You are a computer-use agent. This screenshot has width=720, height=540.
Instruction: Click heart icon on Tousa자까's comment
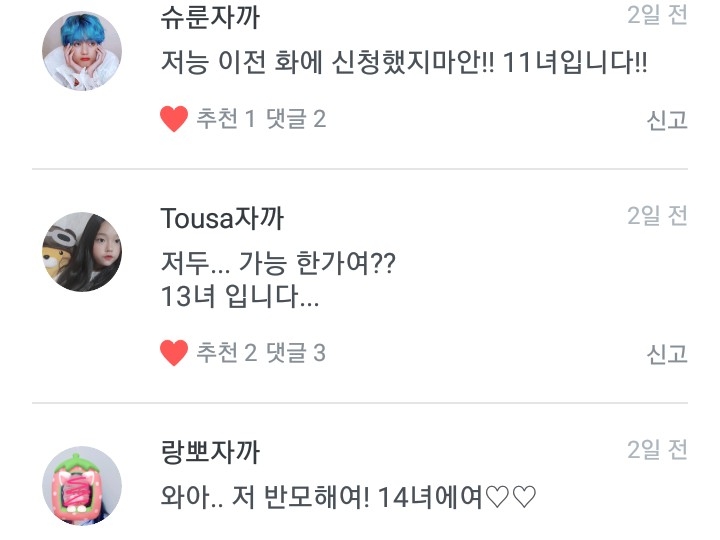[174, 353]
